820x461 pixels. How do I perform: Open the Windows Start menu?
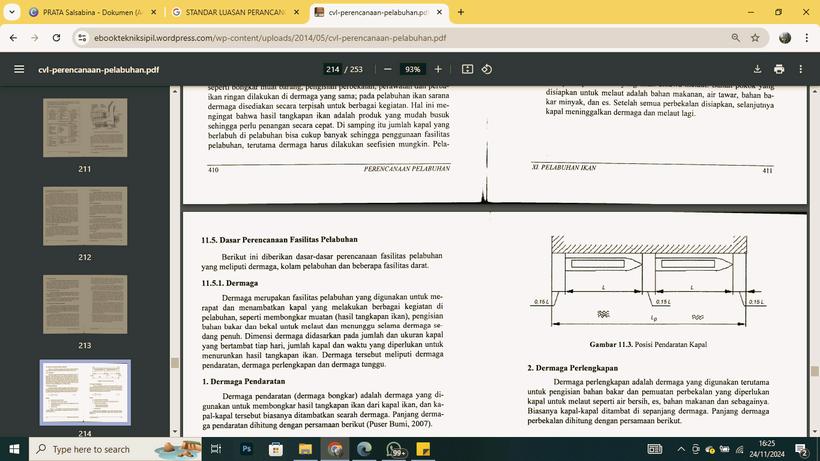[14, 449]
